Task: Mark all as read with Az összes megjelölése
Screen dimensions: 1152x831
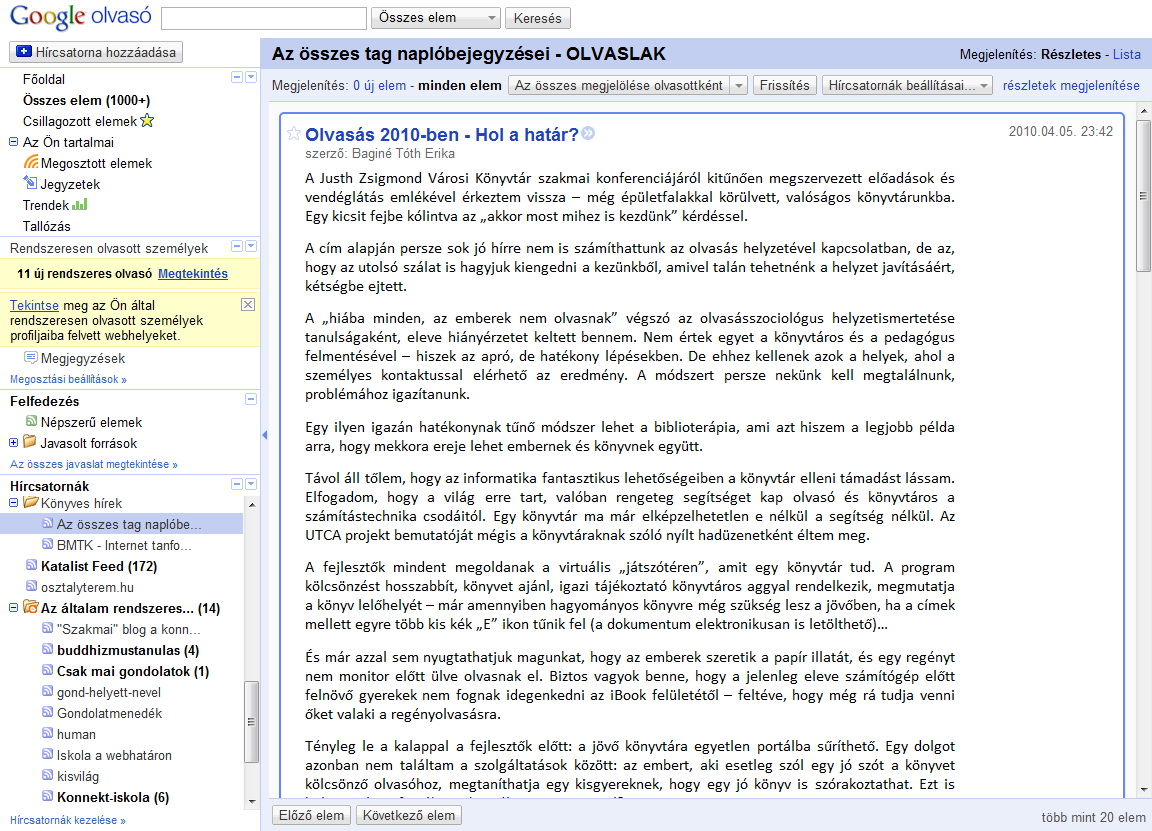Action: [619, 85]
